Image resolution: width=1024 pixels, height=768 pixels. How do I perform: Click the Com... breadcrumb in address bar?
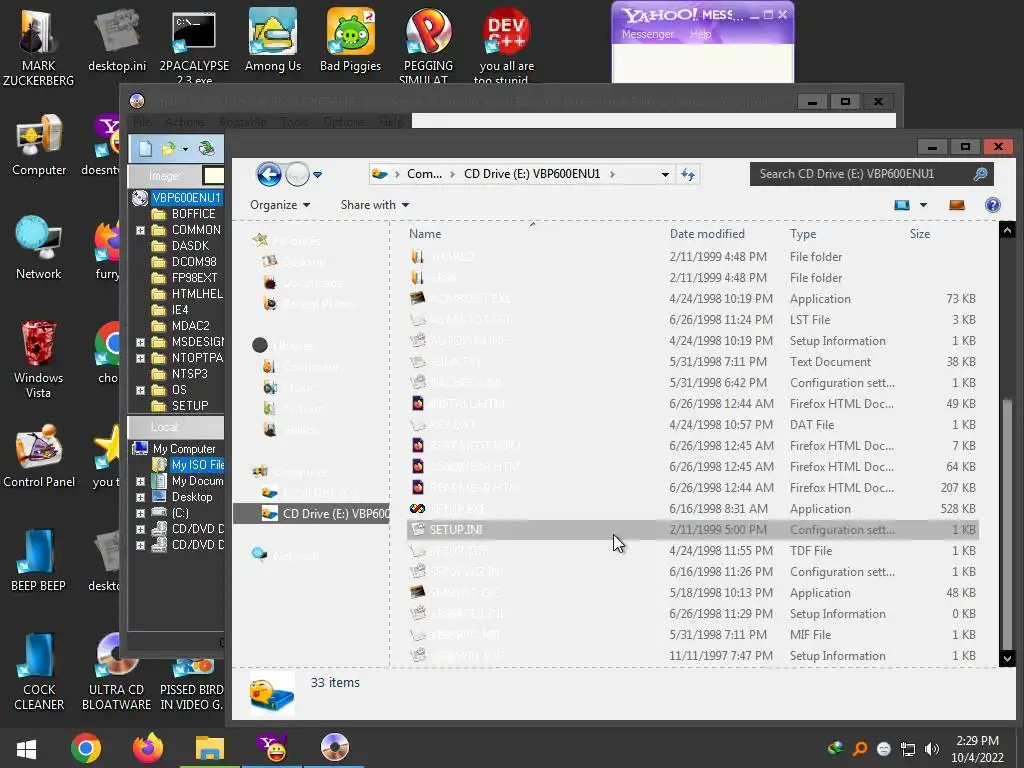click(424, 174)
